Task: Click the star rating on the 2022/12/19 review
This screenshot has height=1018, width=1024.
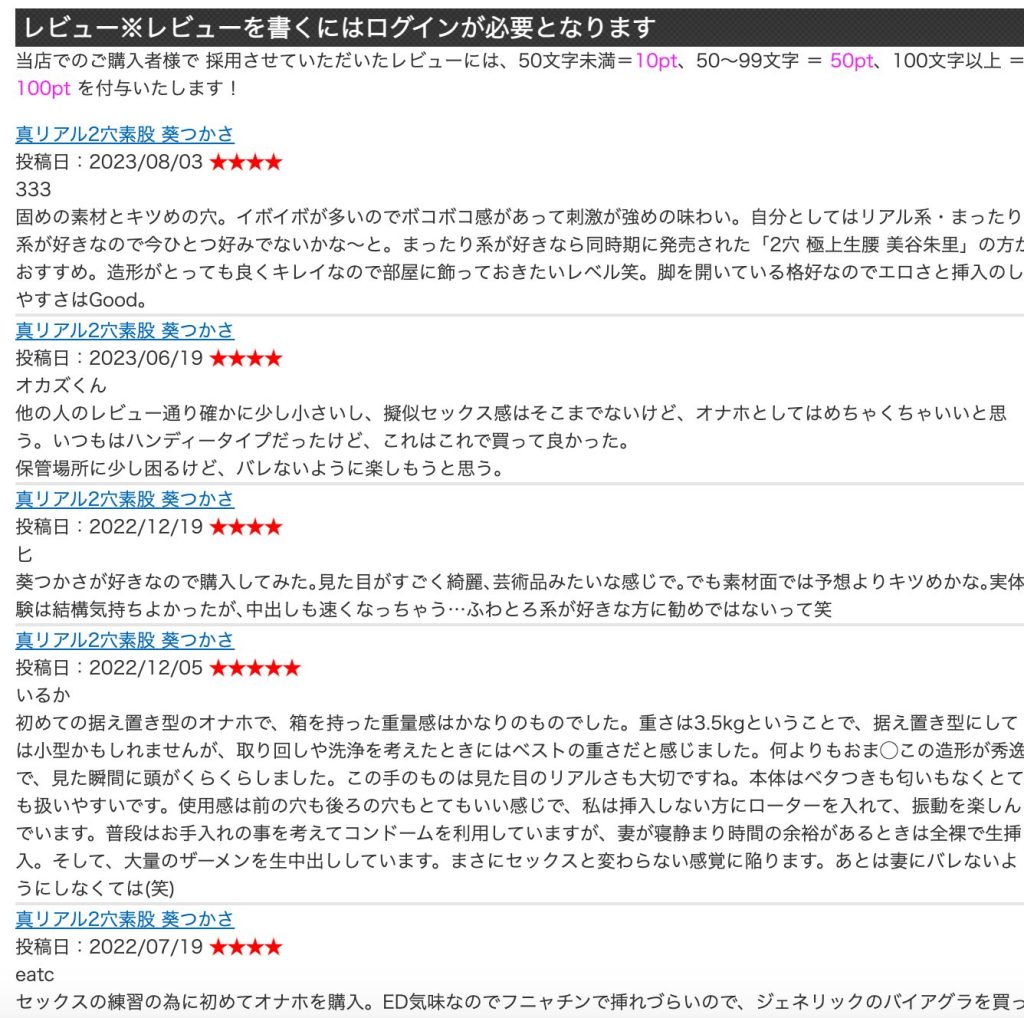Action: [245, 527]
